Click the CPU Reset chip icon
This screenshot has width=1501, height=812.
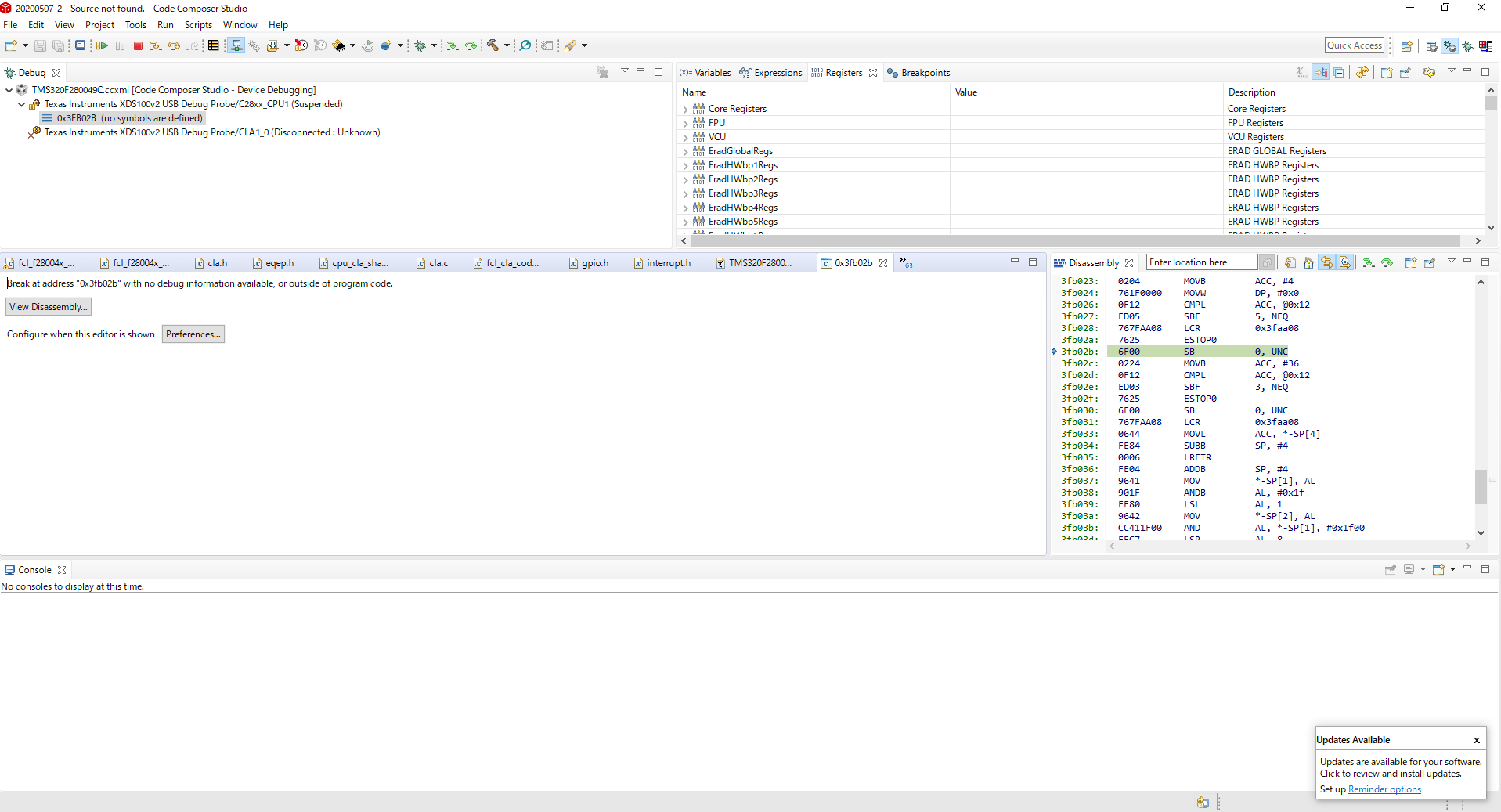[338, 46]
